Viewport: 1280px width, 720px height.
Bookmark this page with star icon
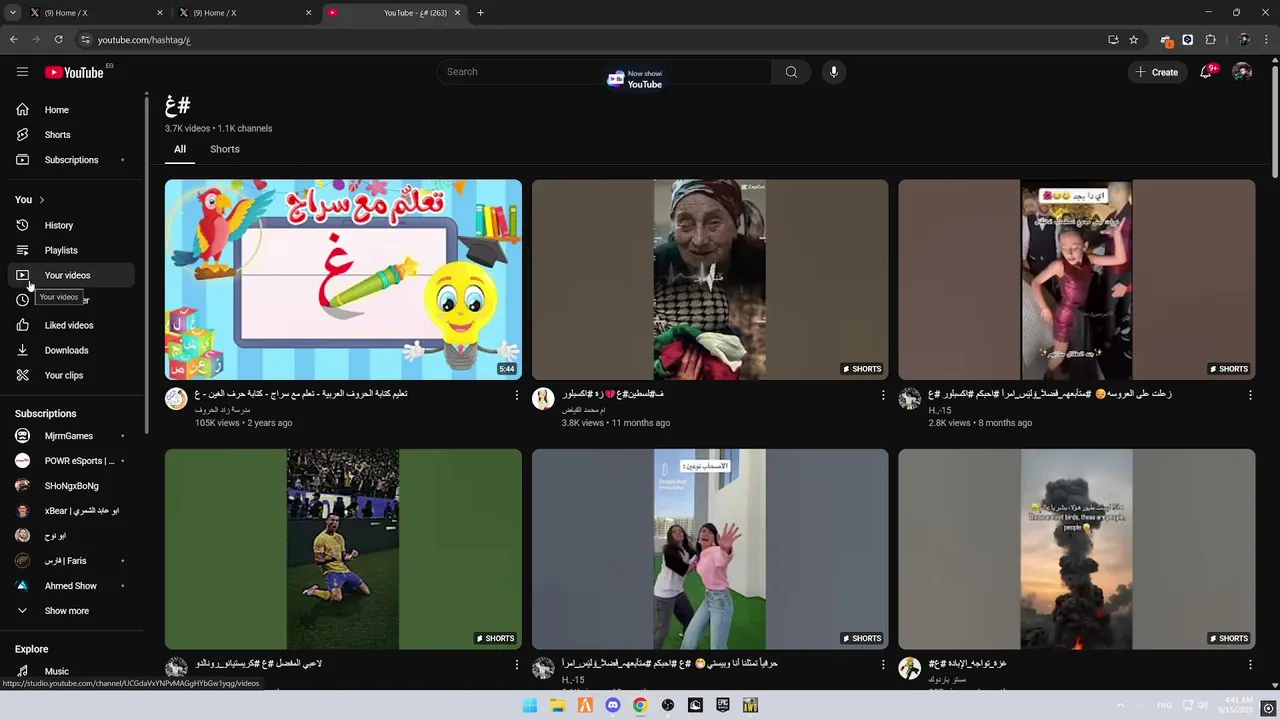(x=1133, y=40)
